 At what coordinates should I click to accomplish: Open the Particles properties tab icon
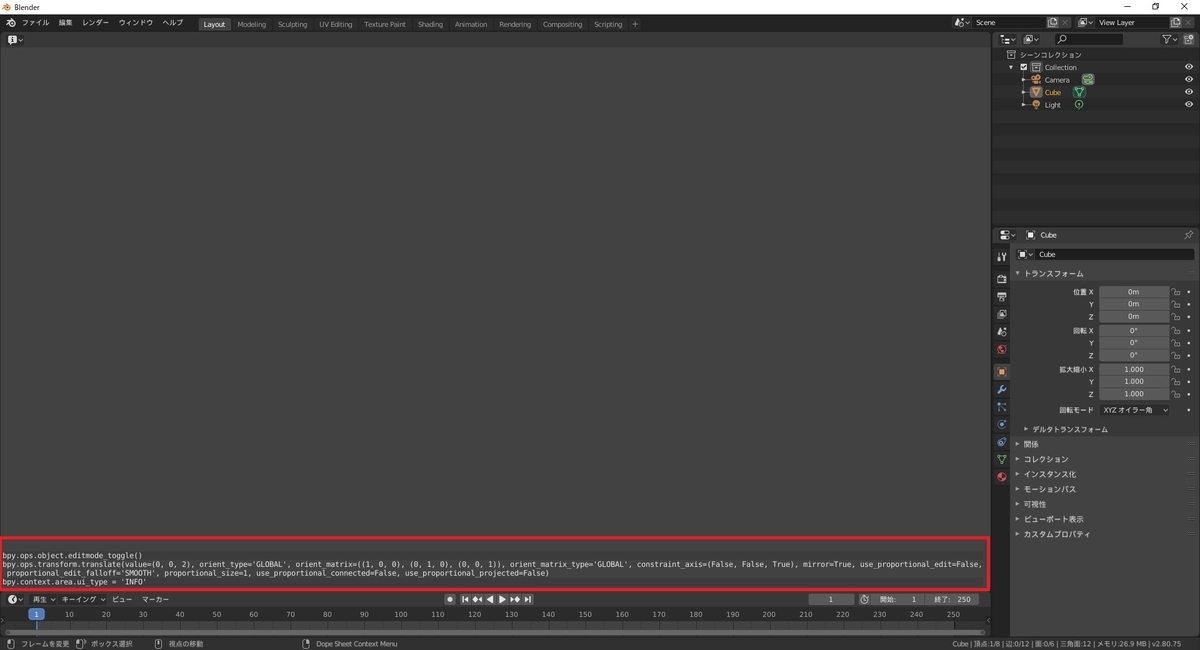click(1002, 407)
